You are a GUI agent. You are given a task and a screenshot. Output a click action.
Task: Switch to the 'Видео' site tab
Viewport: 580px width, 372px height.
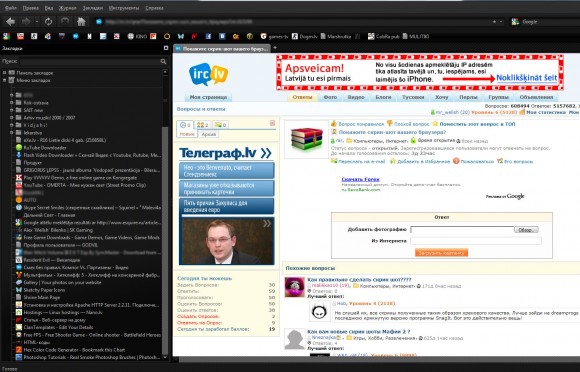click(356, 97)
